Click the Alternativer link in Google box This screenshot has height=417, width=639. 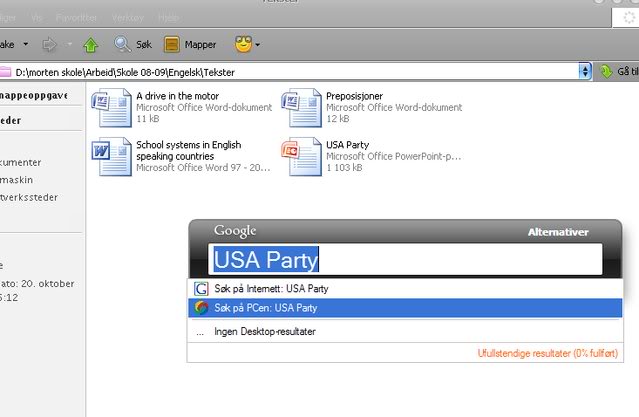[x=558, y=232]
